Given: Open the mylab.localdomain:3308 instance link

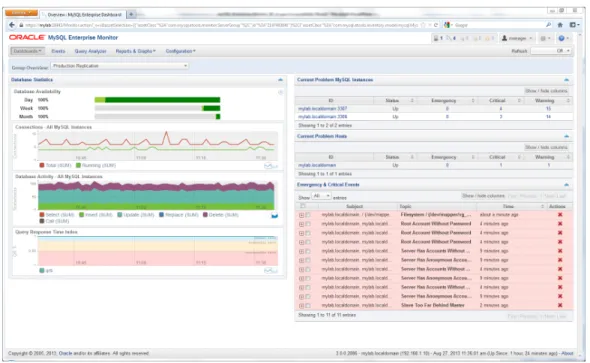Looking at the screenshot, I should [322, 117].
